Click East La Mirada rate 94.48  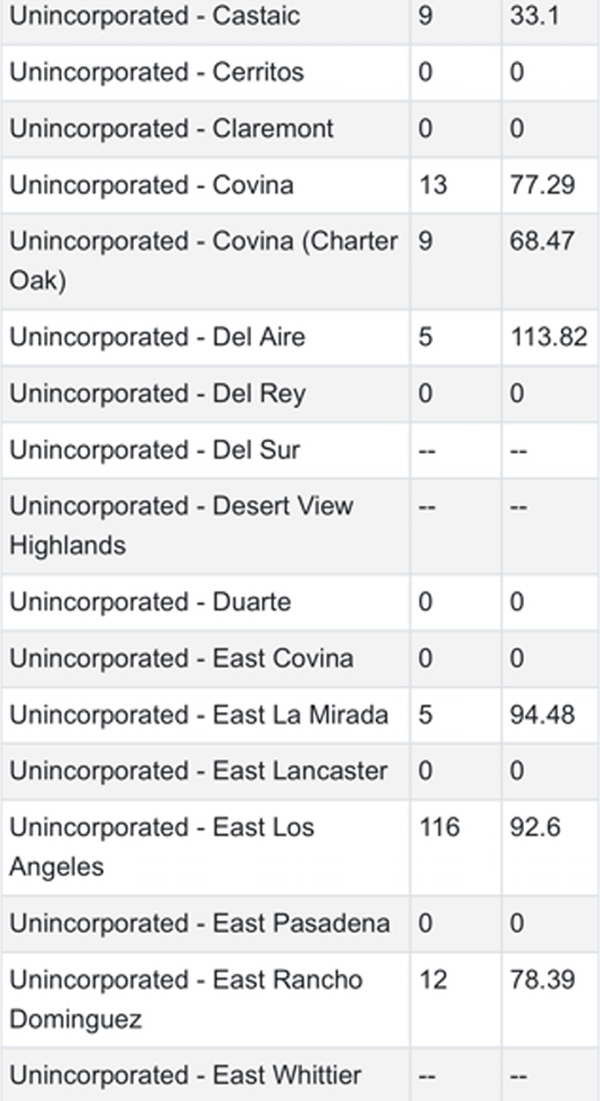pos(542,715)
